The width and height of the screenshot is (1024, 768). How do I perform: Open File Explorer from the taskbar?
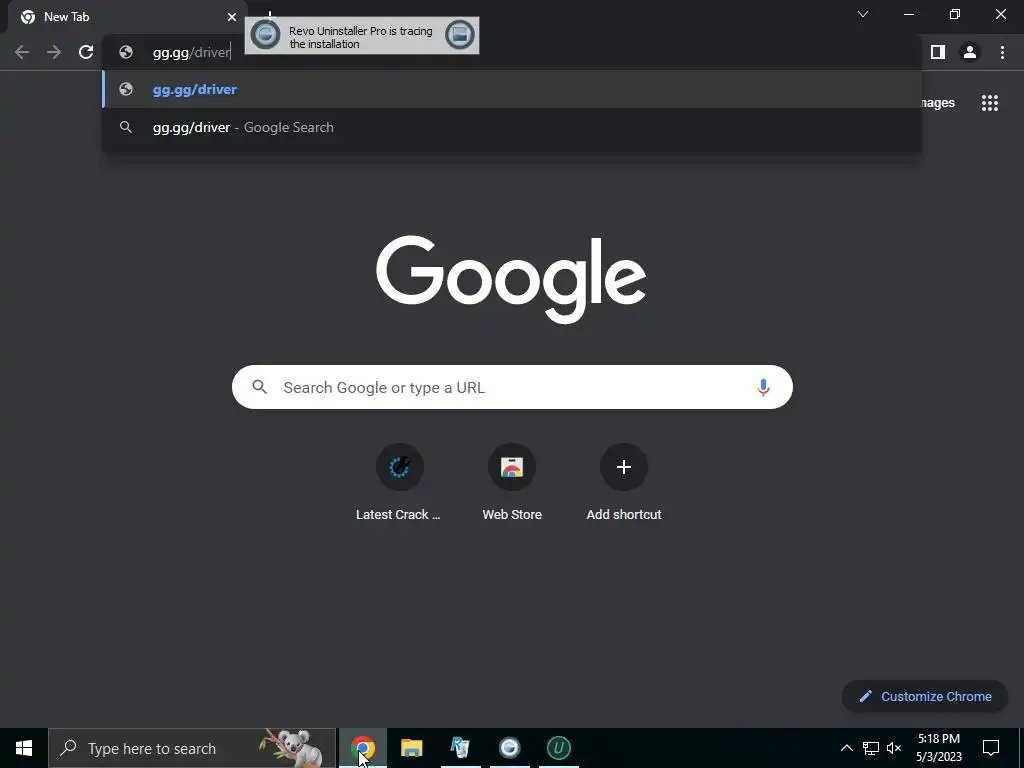click(411, 748)
